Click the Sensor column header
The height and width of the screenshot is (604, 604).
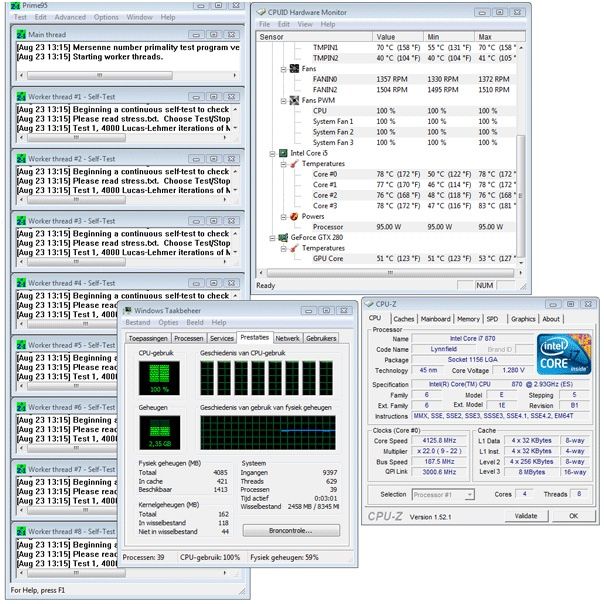[314, 37]
